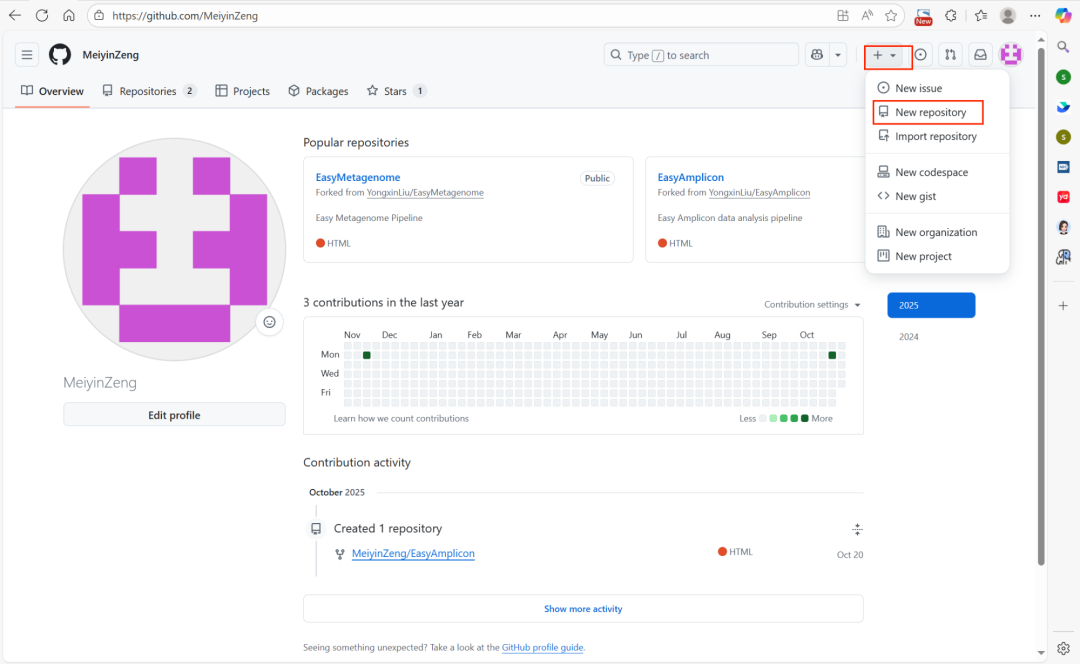Click the Edit profile button

point(174,415)
